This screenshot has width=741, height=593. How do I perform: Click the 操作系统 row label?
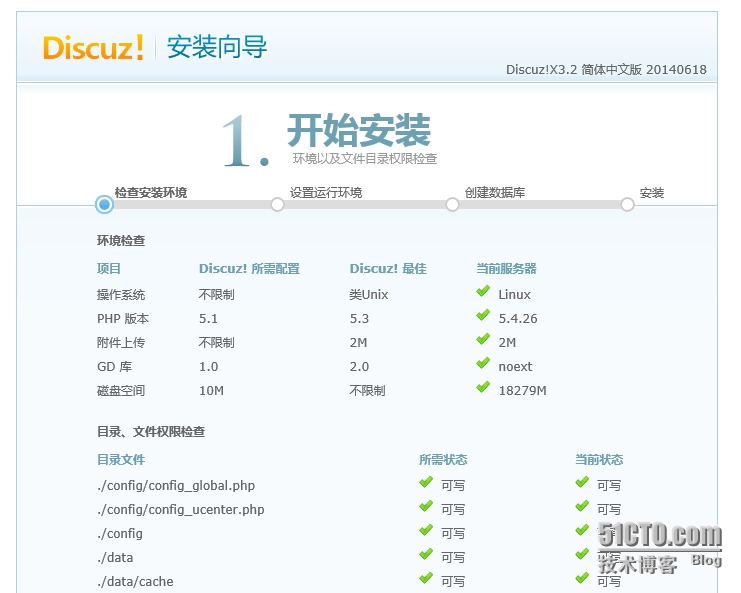click(121, 294)
